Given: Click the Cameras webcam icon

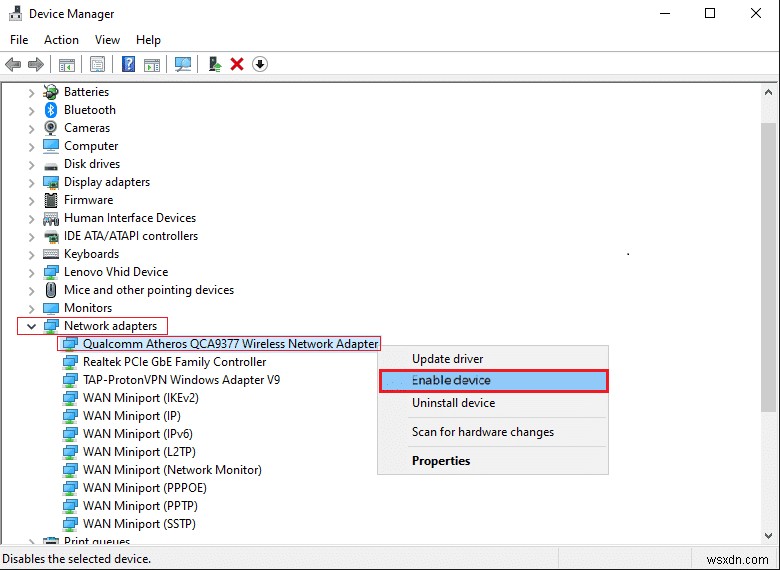Looking at the screenshot, I should tap(51, 128).
